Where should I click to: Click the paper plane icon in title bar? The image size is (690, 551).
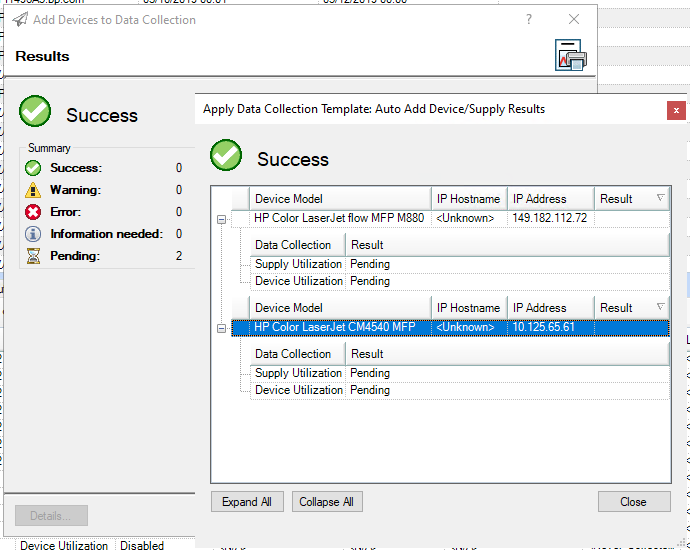20,19
